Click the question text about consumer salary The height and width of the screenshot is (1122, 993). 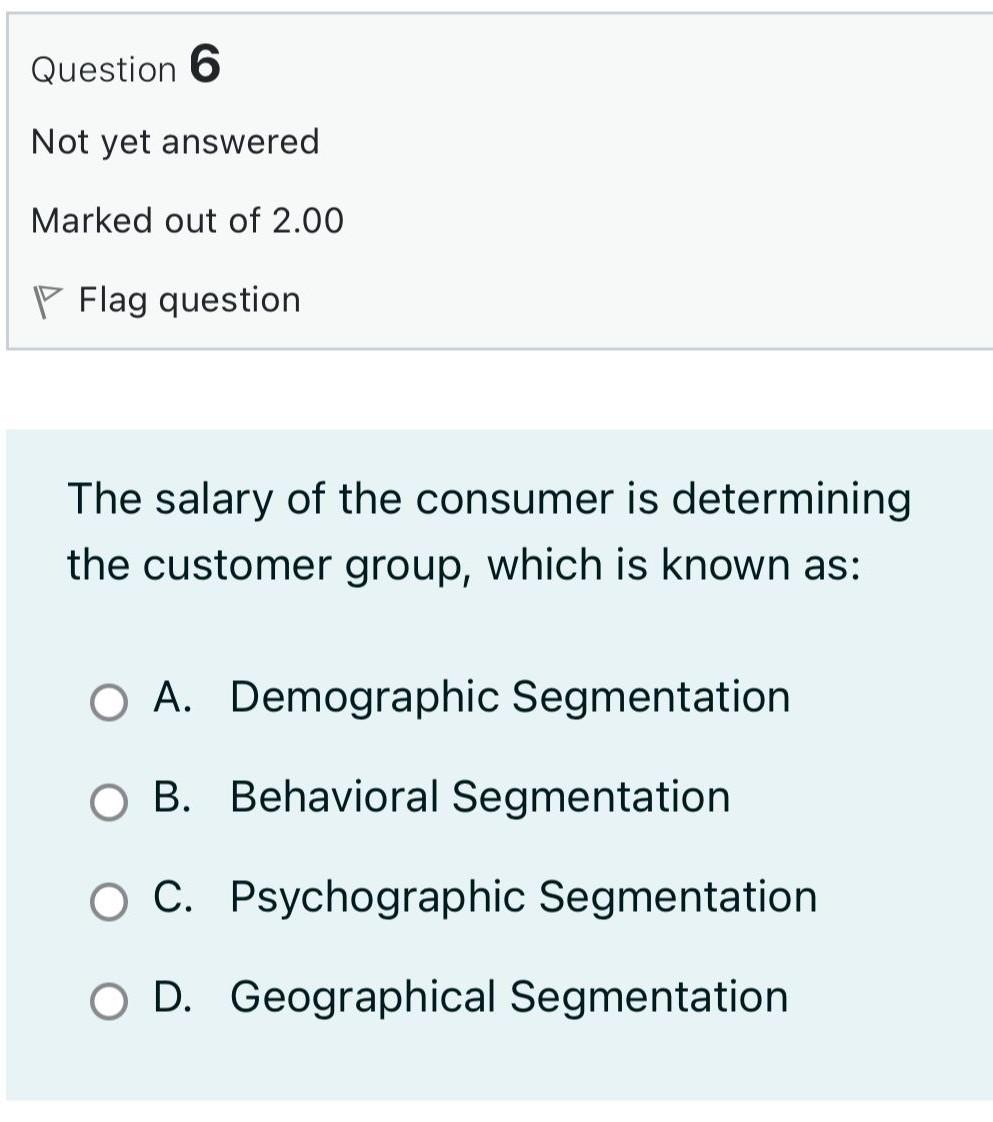pyautogui.click(x=489, y=532)
